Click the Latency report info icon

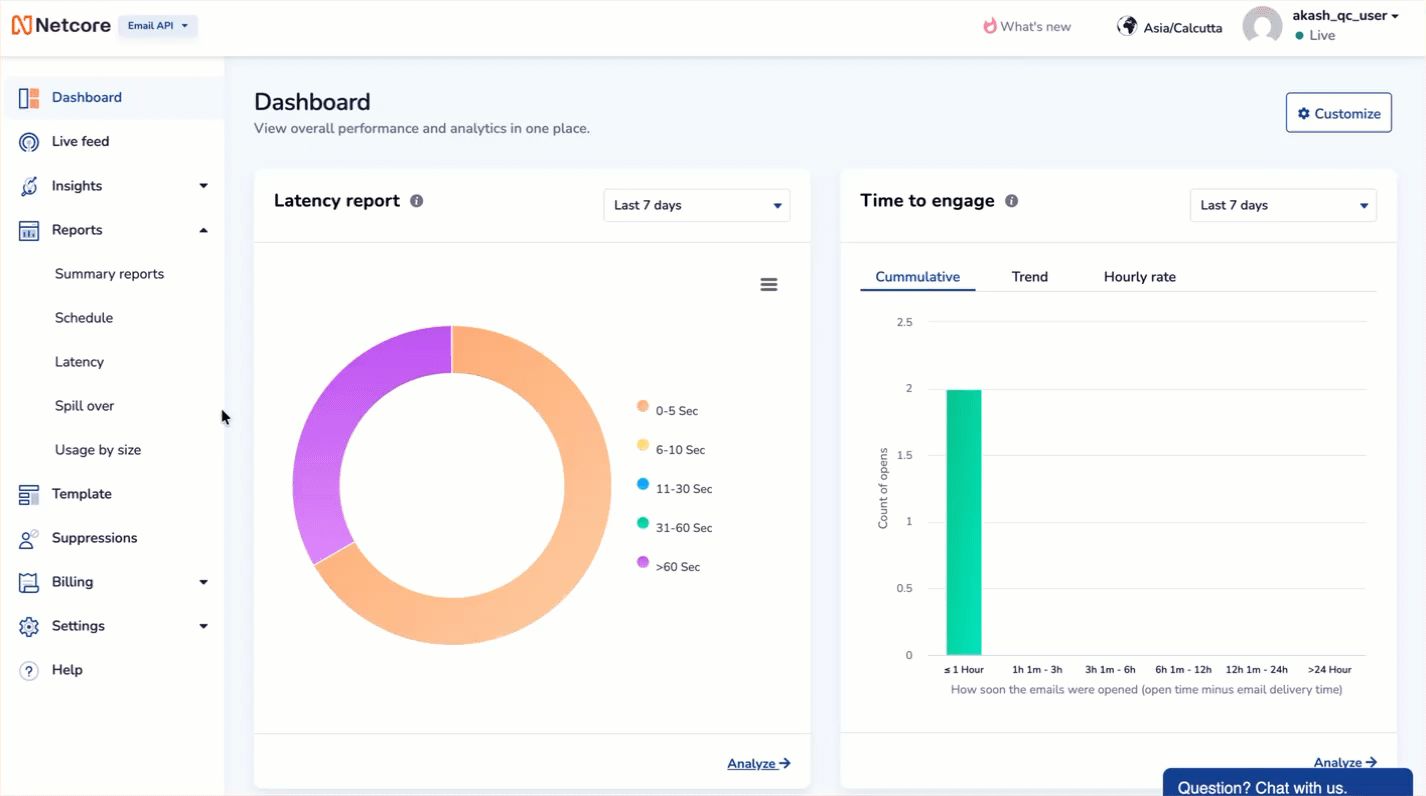[417, 201]
